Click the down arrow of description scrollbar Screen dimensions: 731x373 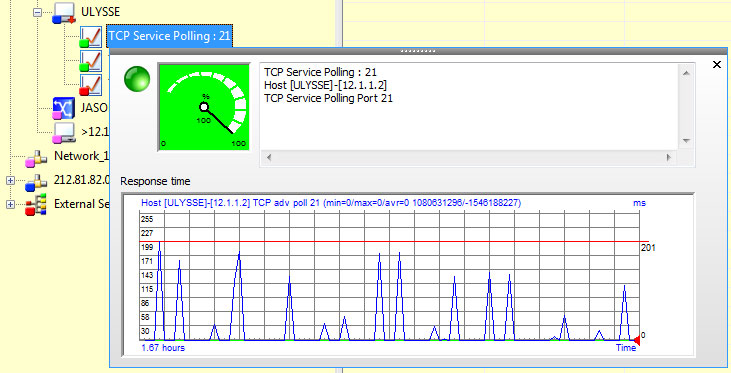686,141
